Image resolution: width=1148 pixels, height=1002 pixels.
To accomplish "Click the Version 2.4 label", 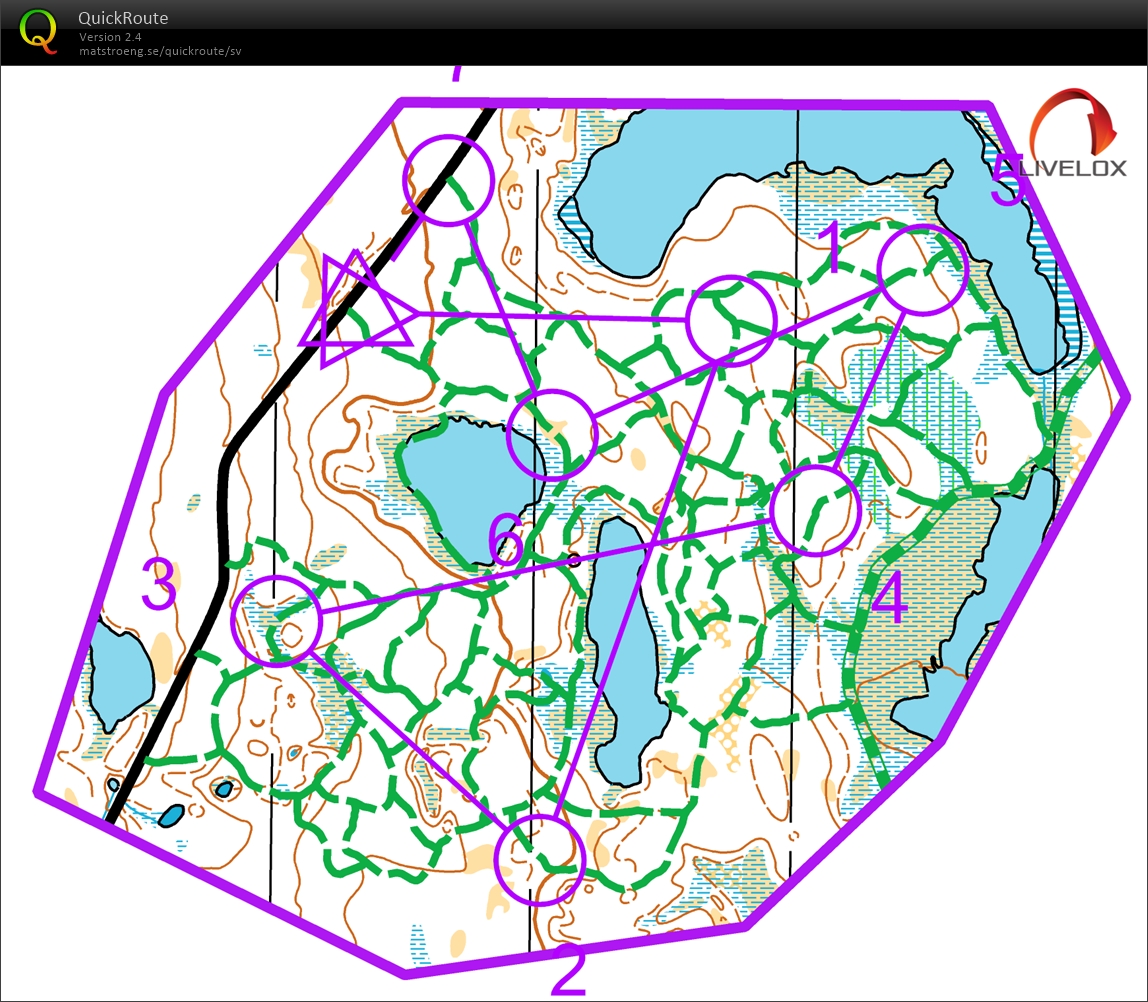I will pyautogui.click(x=110, y=37).
